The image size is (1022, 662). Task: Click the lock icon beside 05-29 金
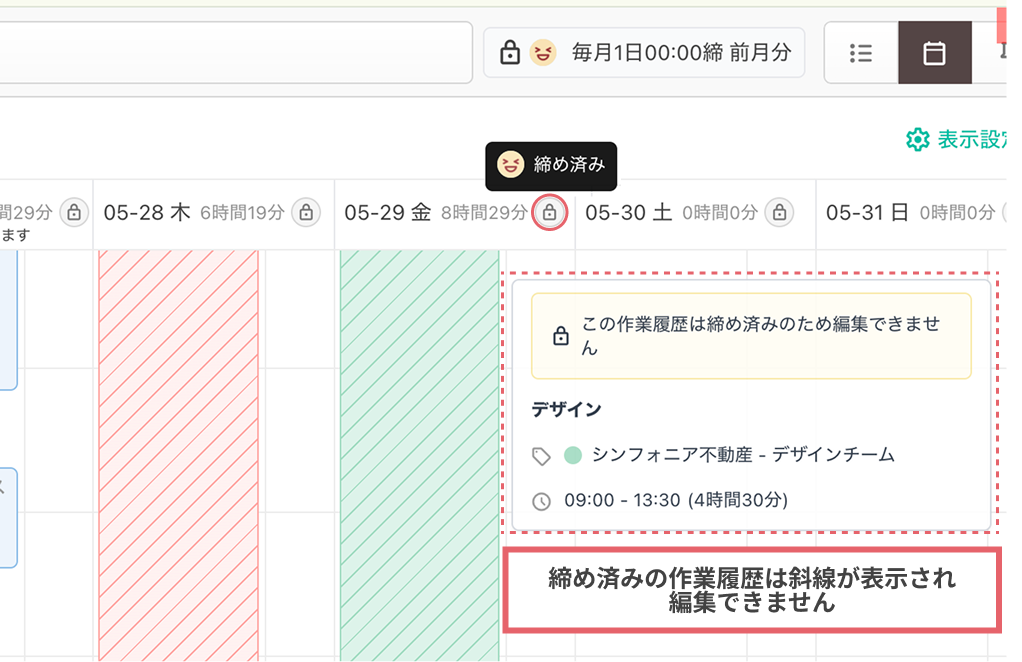pyautogui.click(x=549, y=212)
